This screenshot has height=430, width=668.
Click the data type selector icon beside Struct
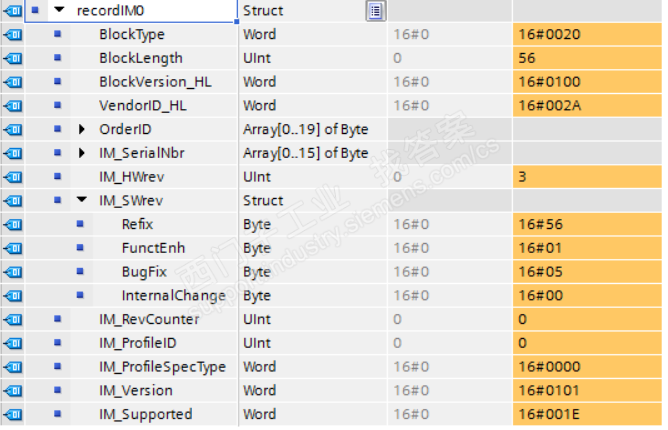[x=376, y=11]
